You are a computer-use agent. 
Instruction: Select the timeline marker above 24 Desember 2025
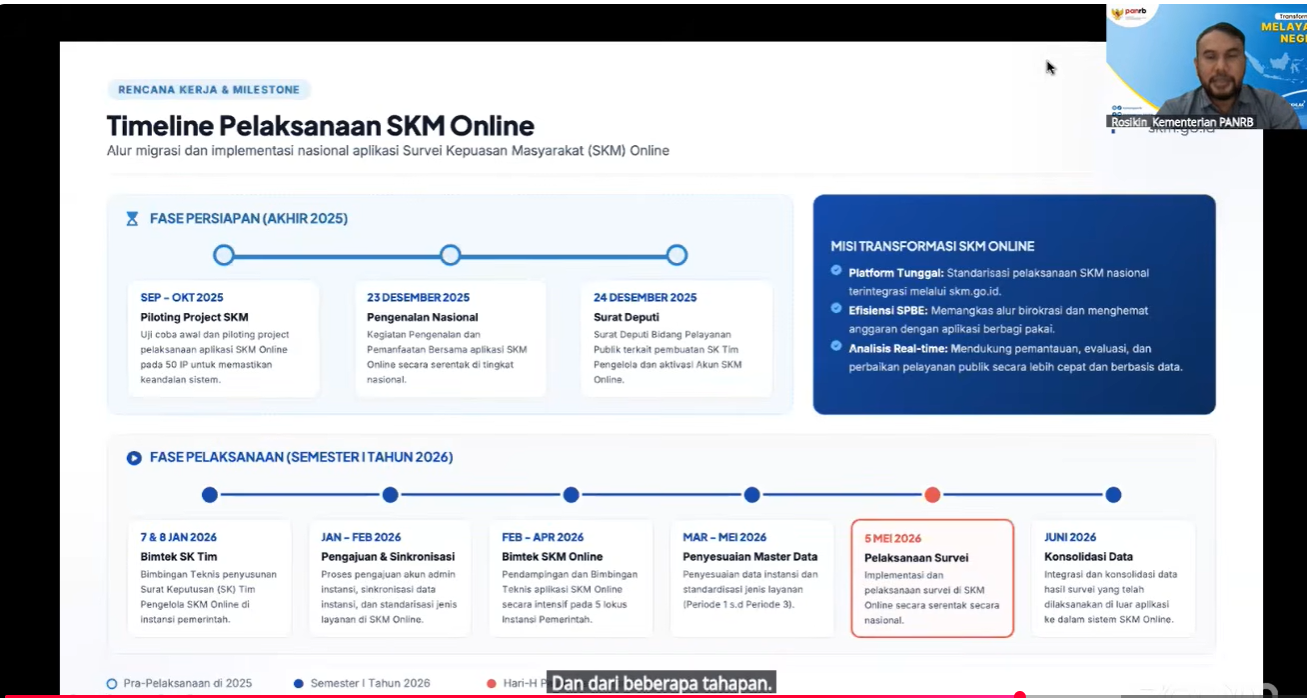tap(677, 255)
